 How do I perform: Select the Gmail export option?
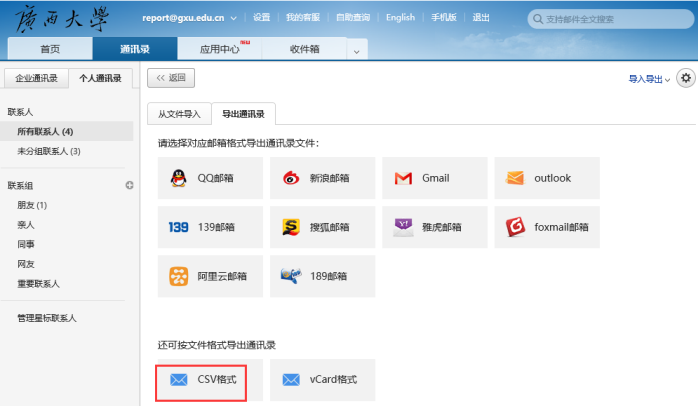[435, 178]
